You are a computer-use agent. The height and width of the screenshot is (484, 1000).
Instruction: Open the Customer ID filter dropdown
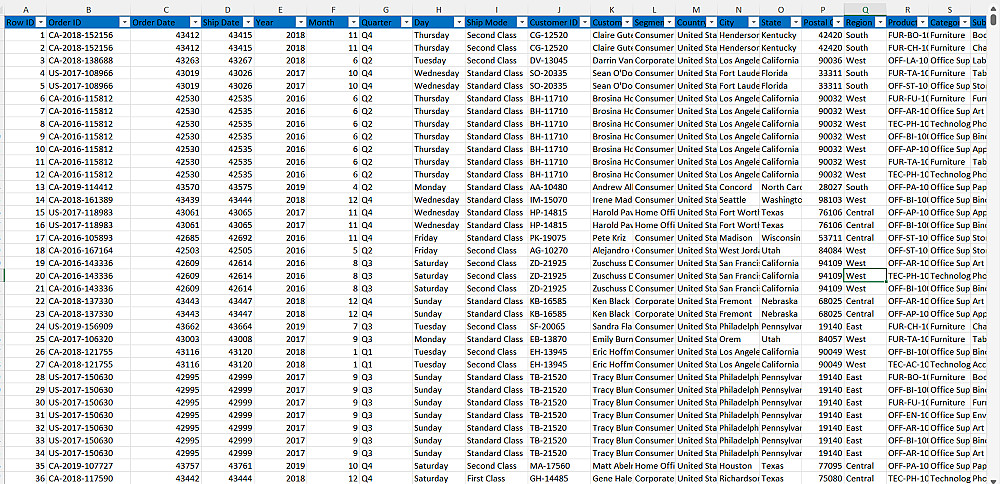[x=584, y=22]
